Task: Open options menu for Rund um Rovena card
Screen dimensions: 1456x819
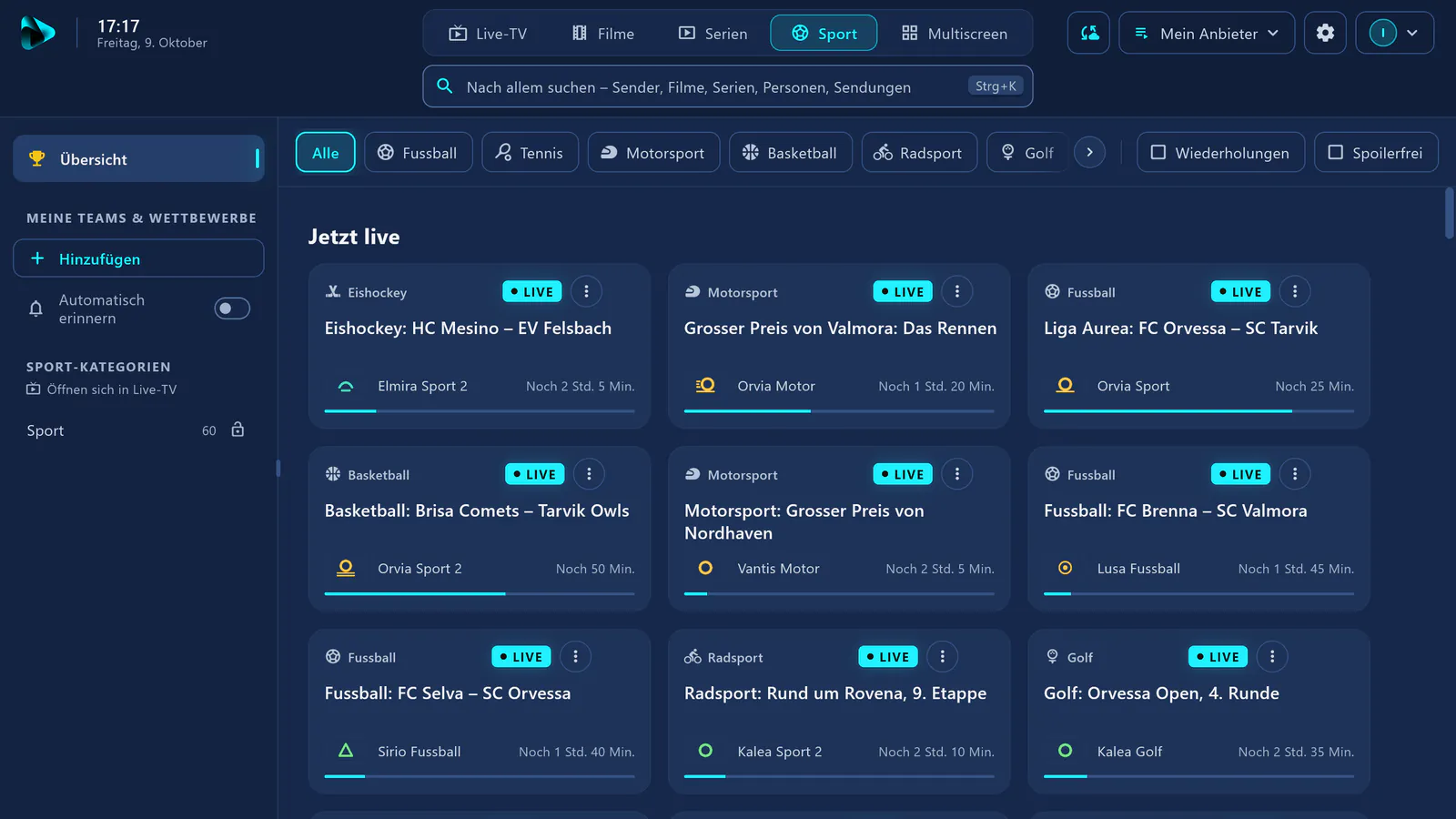Action: coord(942,656)
